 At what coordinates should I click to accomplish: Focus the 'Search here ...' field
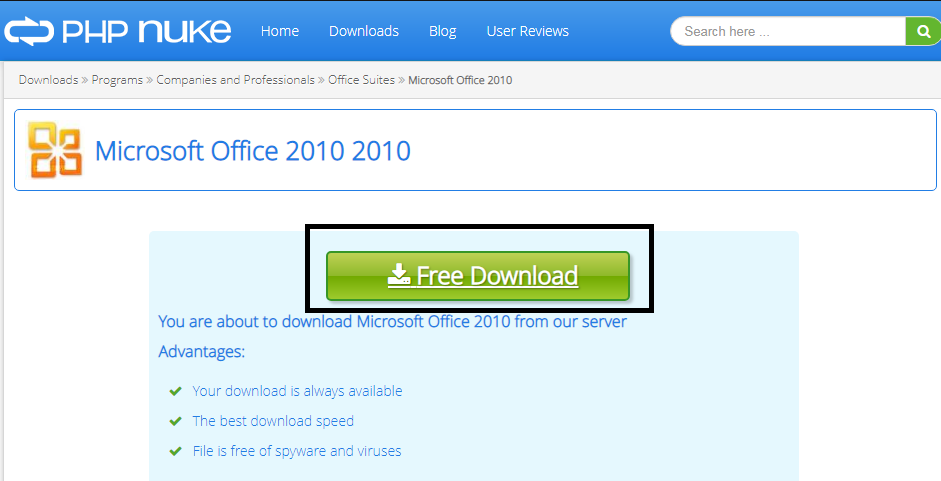tap(788, 31)
